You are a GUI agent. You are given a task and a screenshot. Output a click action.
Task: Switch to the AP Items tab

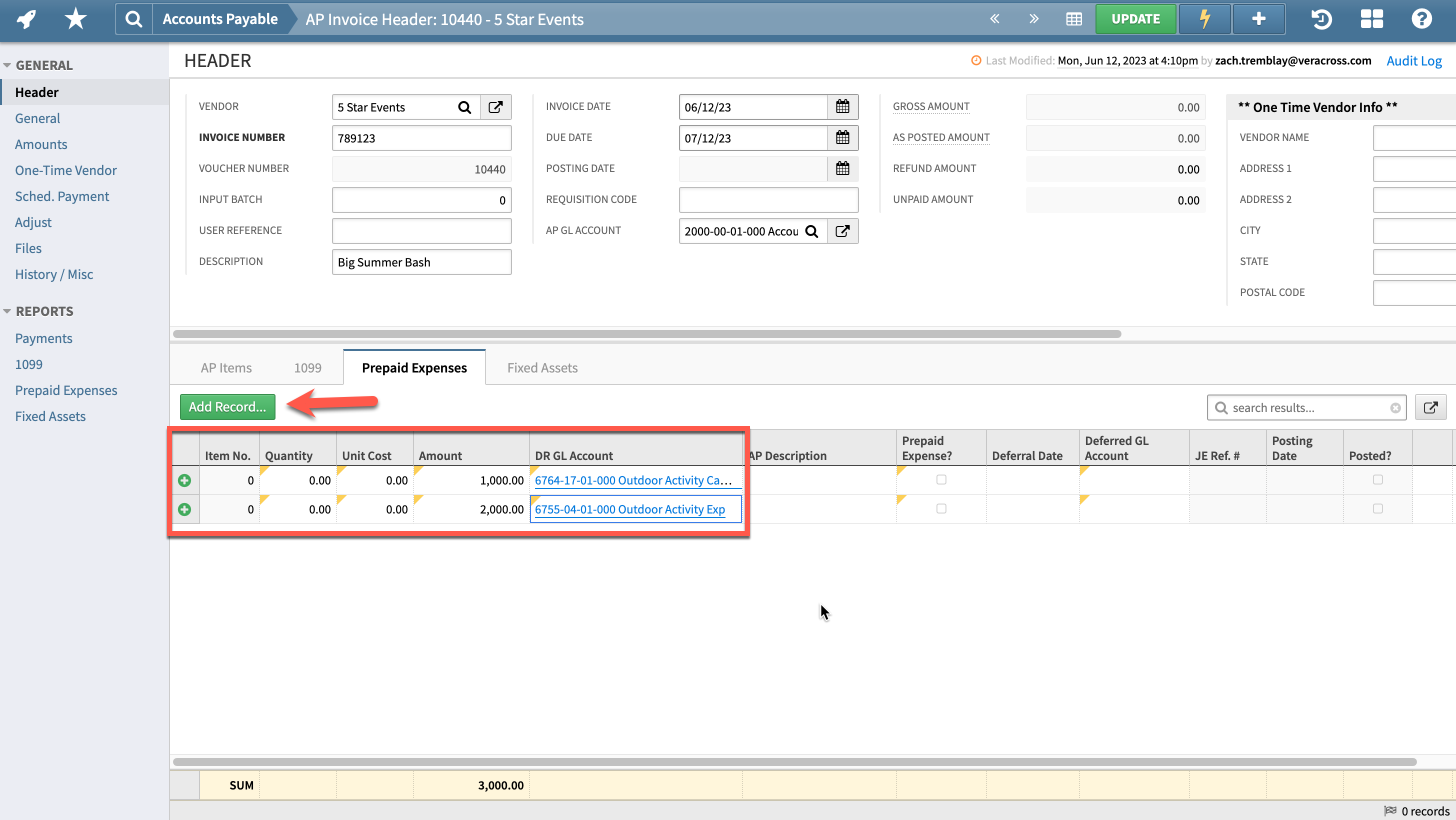(226, 368)
